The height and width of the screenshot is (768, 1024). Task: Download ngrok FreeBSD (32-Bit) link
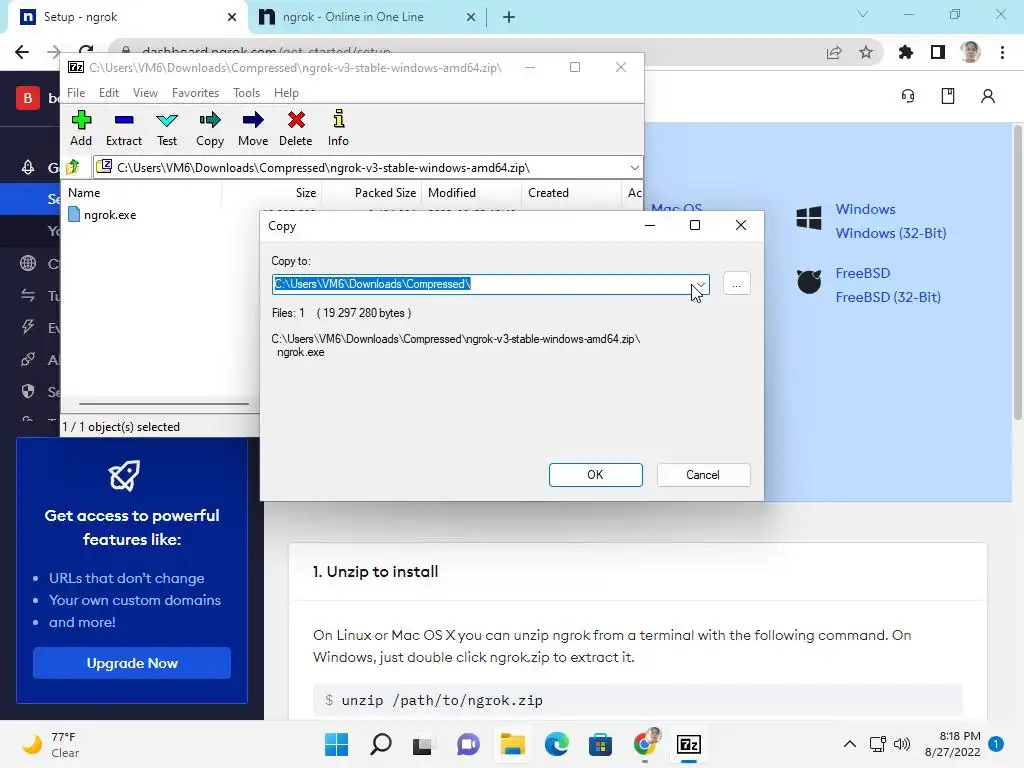[x=888, y=297]
